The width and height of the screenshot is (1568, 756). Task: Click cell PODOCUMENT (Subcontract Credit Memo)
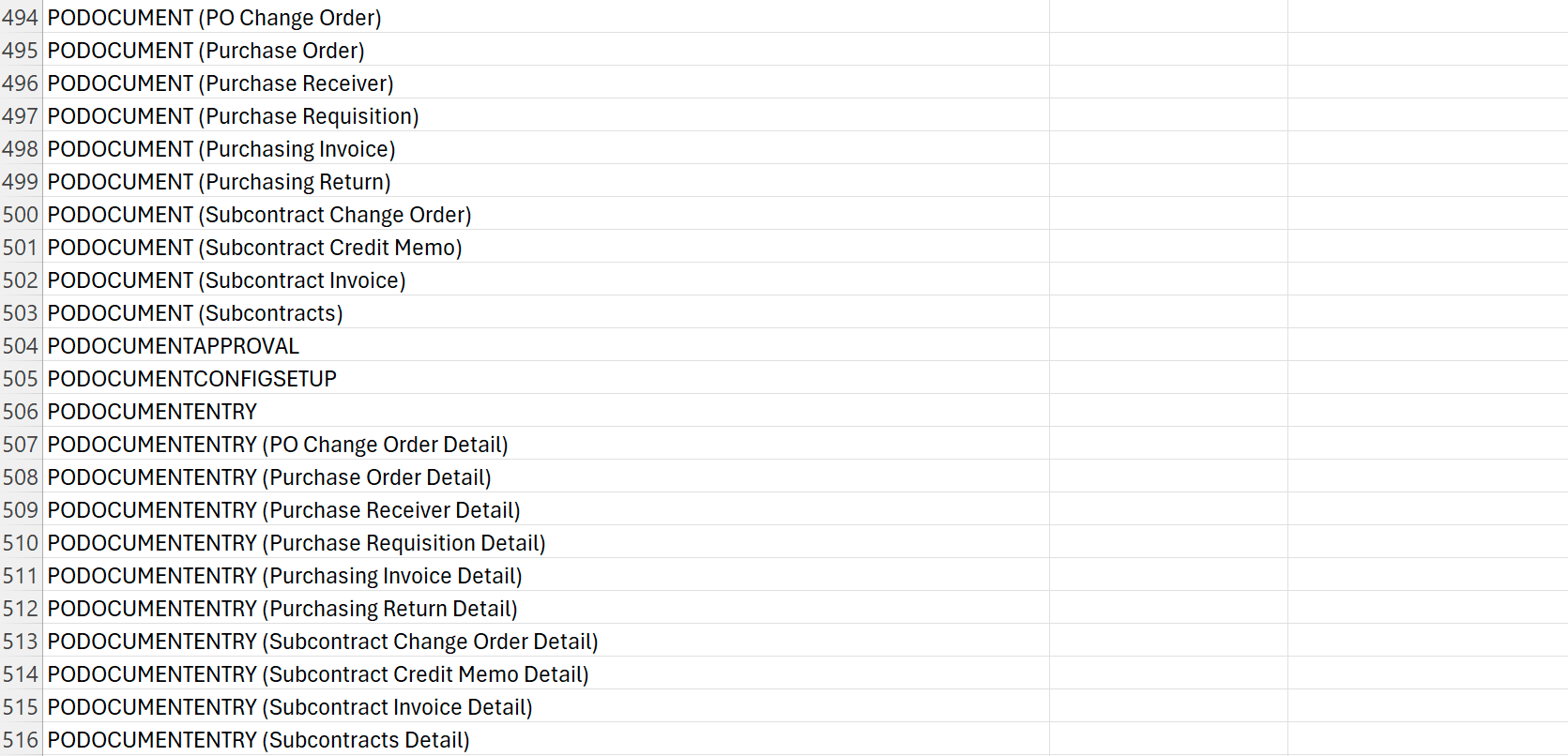(x=546, y=247)
